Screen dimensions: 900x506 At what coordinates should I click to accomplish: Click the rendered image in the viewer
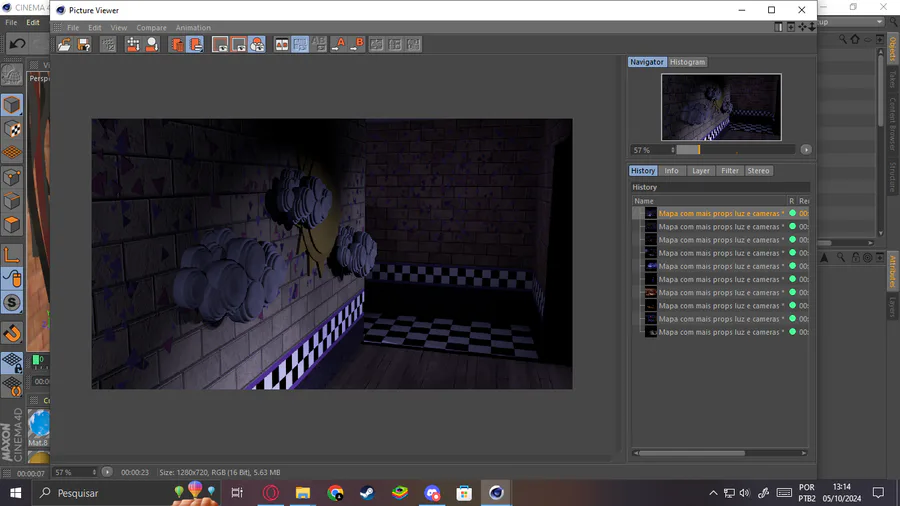332,254
